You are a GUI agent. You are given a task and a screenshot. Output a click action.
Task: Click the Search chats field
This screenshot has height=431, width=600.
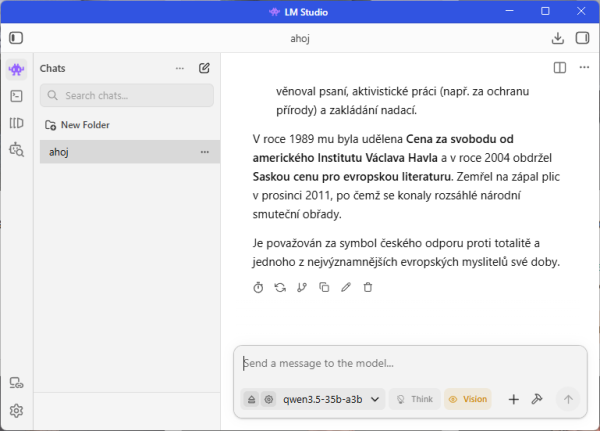(127, 95)
